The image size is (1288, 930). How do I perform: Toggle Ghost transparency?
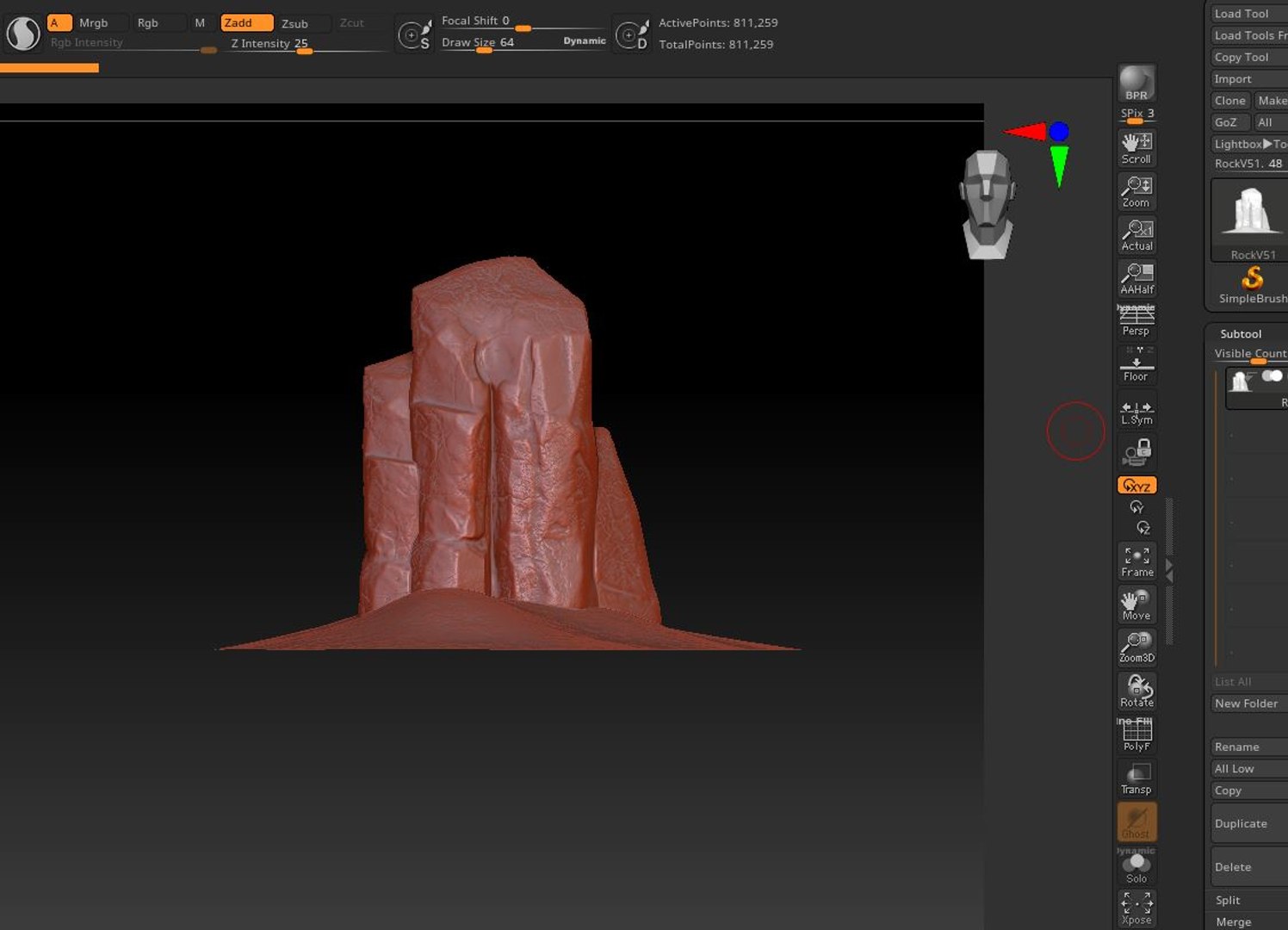click(x=1136, y=821)
